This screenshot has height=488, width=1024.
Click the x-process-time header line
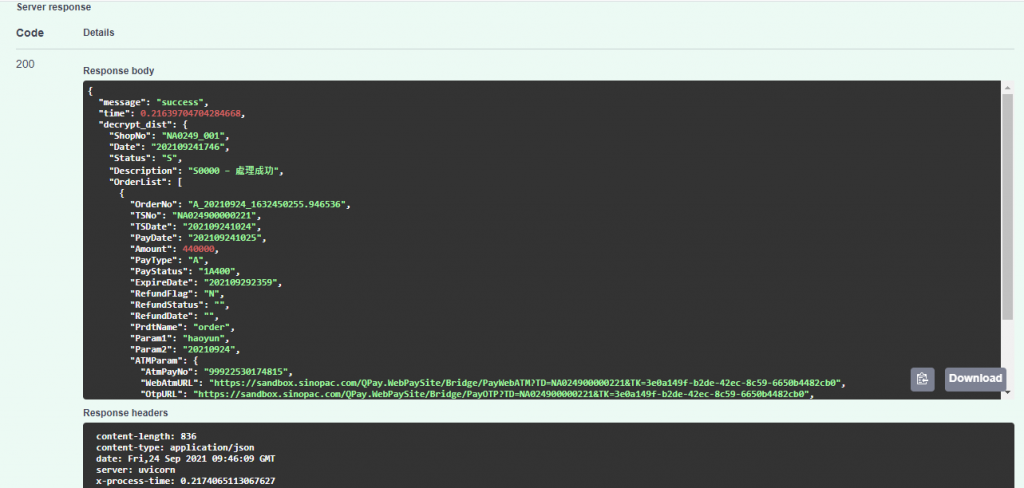click(185, 481)
